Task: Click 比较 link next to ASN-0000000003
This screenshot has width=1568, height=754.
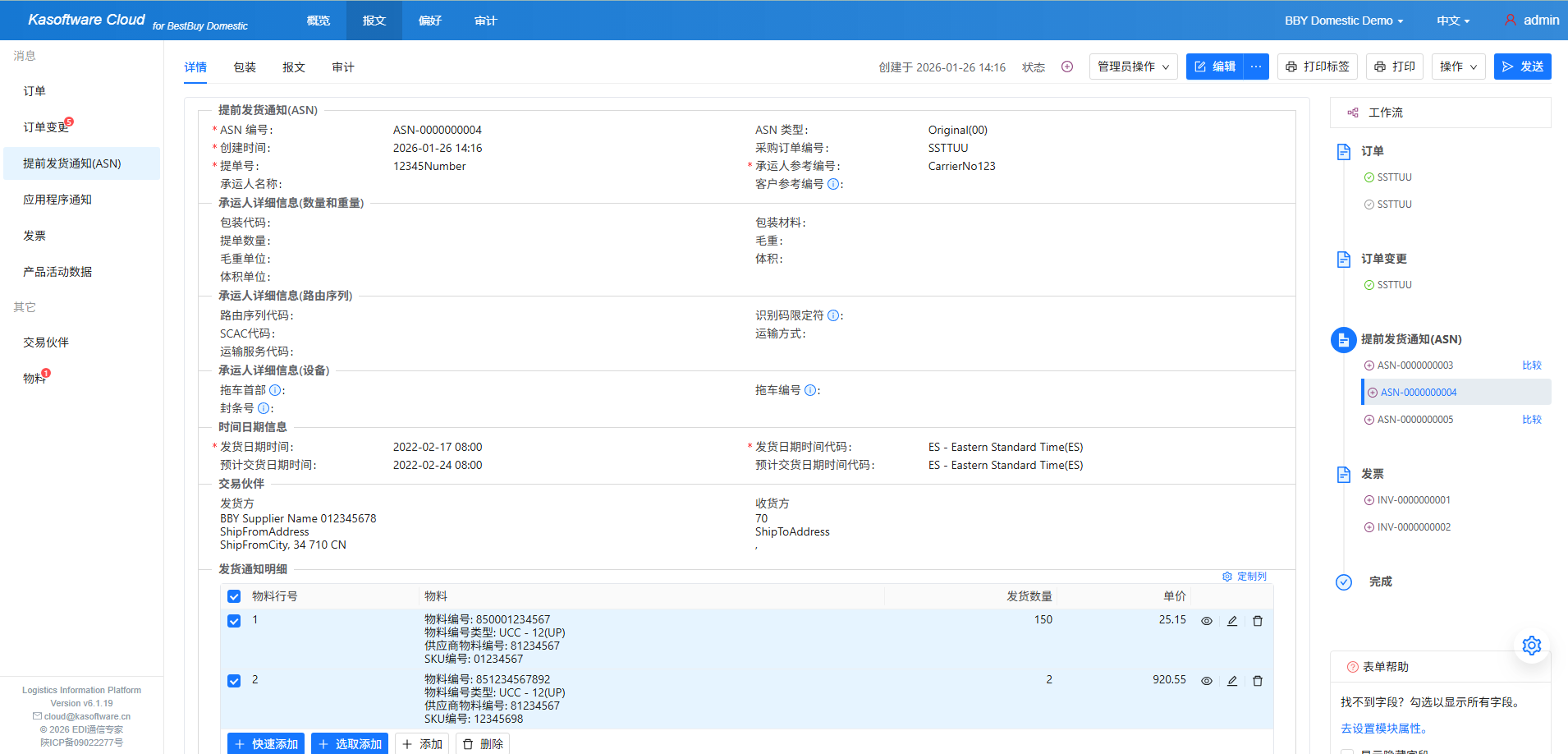Action: pos(1532,365)
